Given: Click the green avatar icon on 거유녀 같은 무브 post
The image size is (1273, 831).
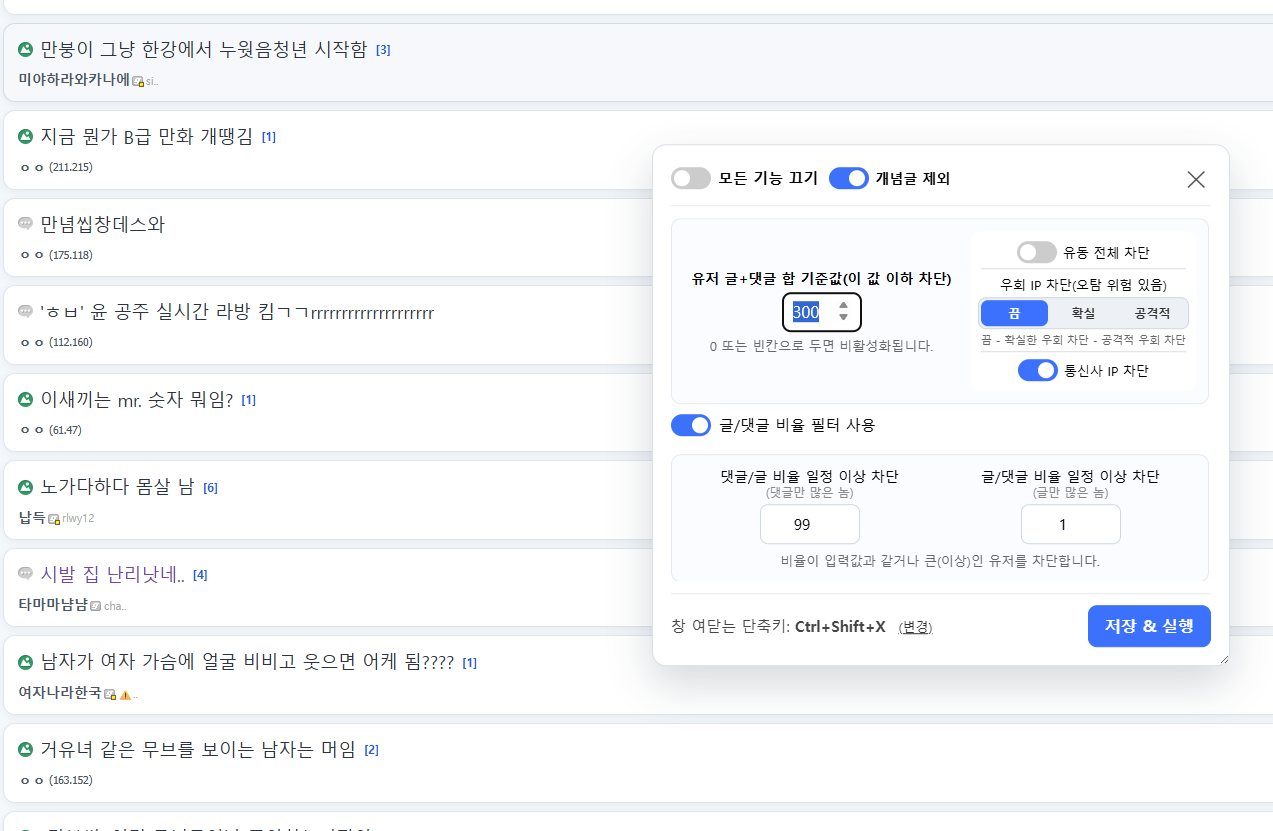Looking at the screenshot, I should (x=25, y=749).
